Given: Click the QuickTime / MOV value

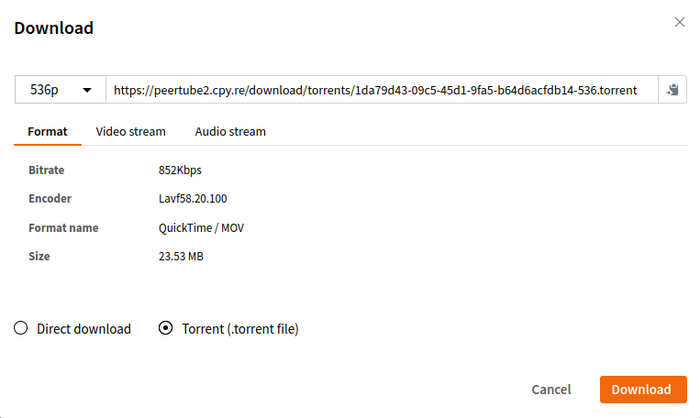Looking at the screenshot, I should click(x=201, y=228).
